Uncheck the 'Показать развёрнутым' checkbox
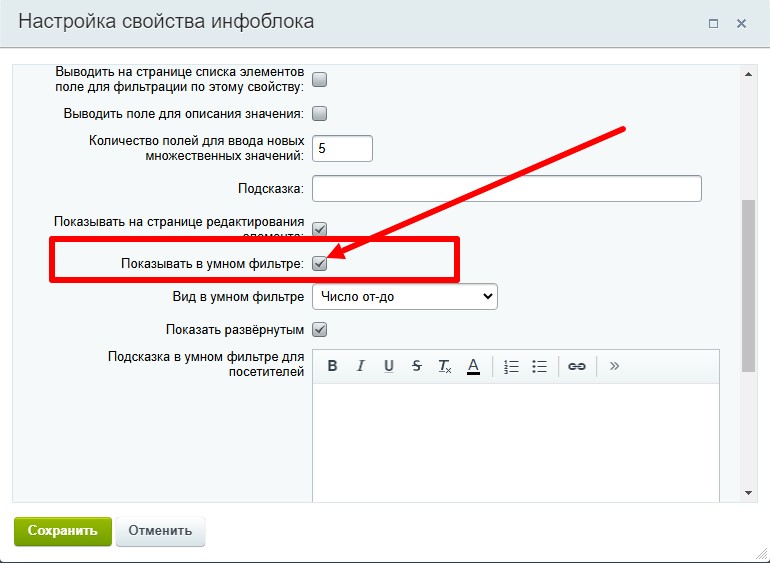This screenshot has width=770, height=563. pyautogui.click(x=320, y=329)
